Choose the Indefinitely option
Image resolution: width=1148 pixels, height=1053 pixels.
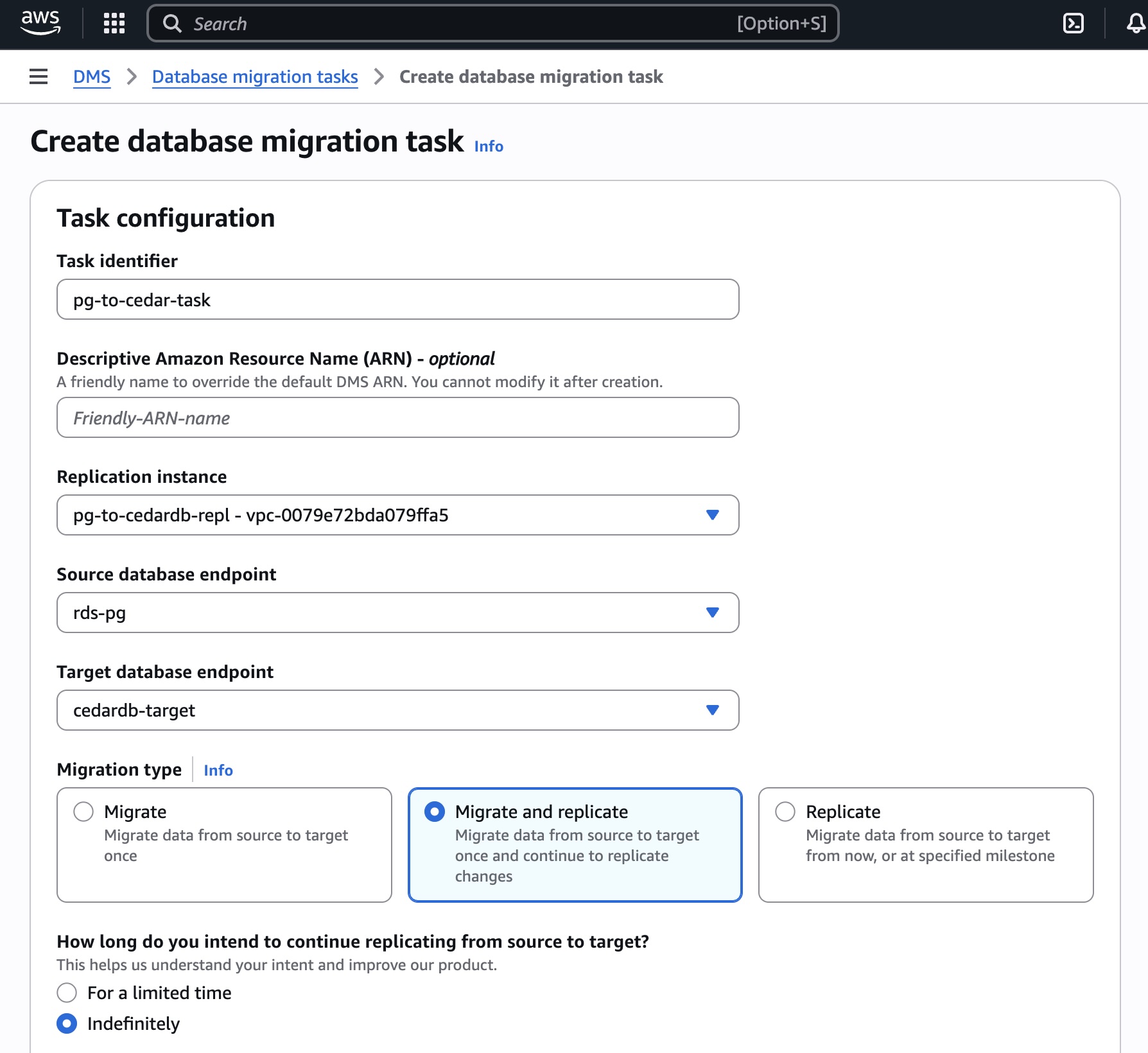click(67, 1023)
